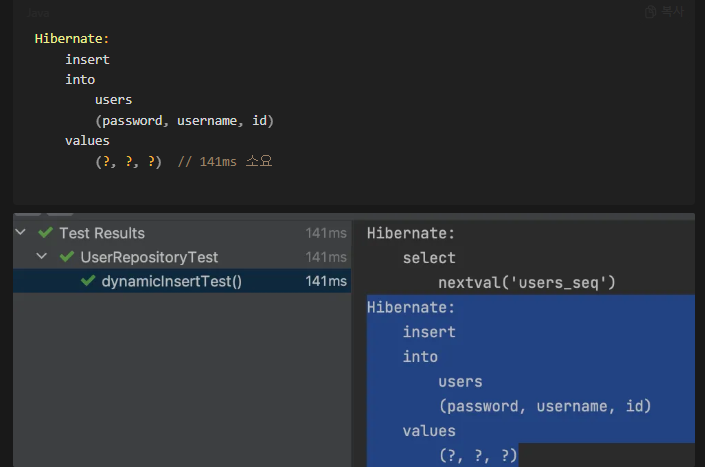Select the dynamicInsertTest() test row

point(182,281)
